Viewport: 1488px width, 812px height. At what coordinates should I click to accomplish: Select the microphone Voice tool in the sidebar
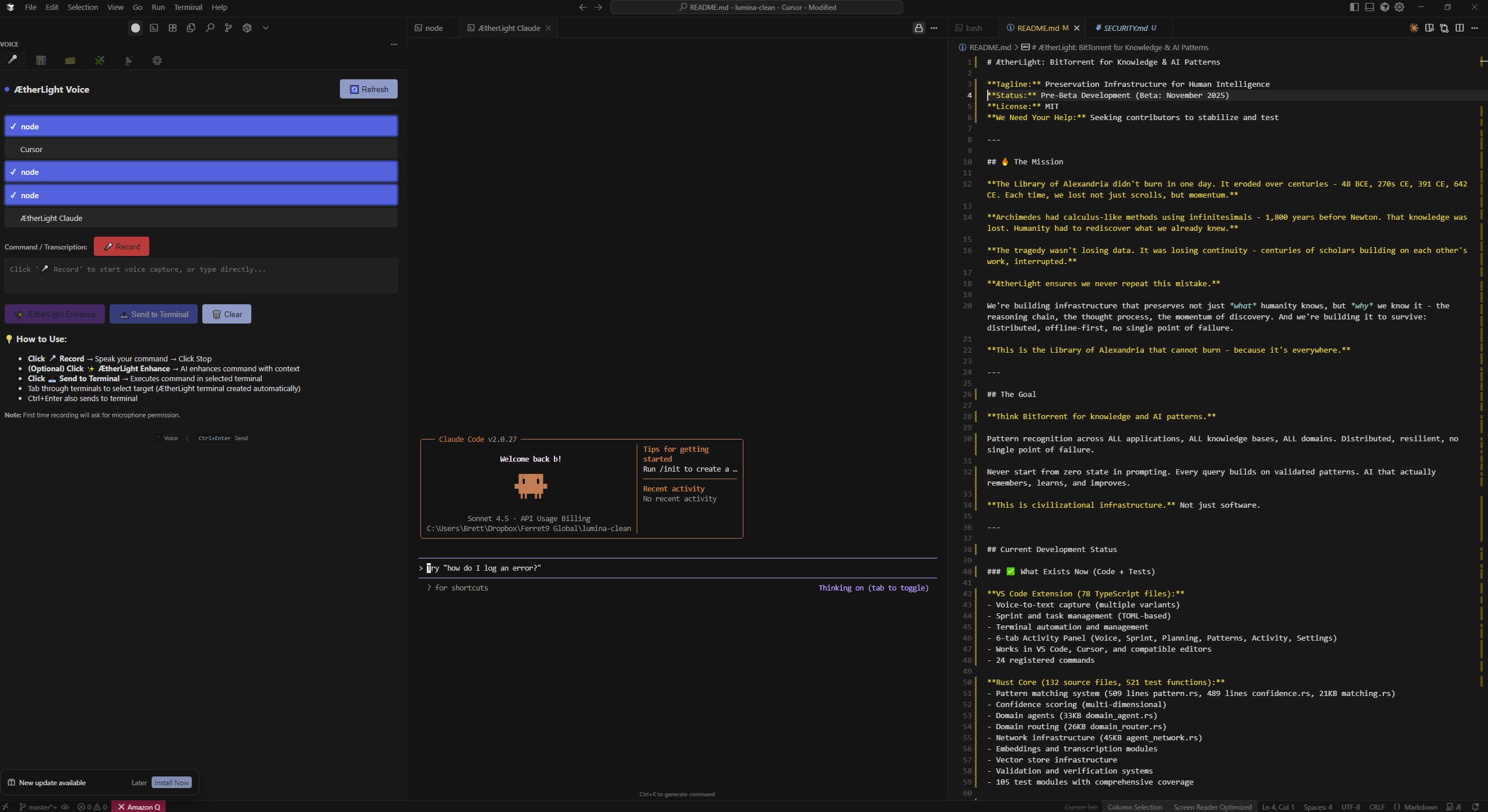coord(12,60)
